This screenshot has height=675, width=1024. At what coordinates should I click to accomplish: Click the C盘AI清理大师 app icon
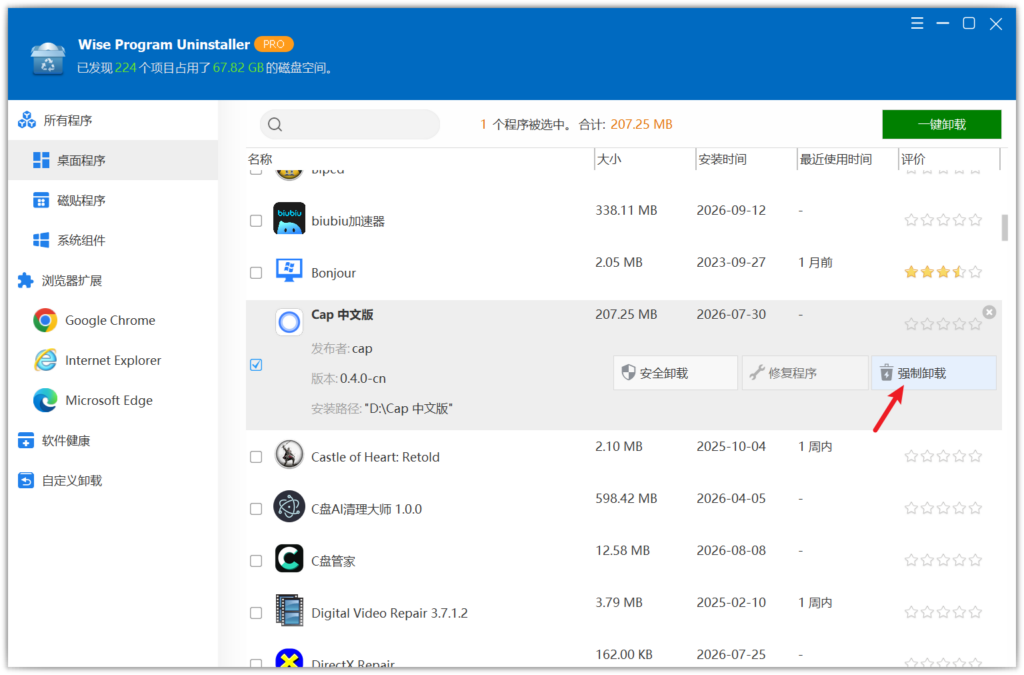click(x=289, y=507)
